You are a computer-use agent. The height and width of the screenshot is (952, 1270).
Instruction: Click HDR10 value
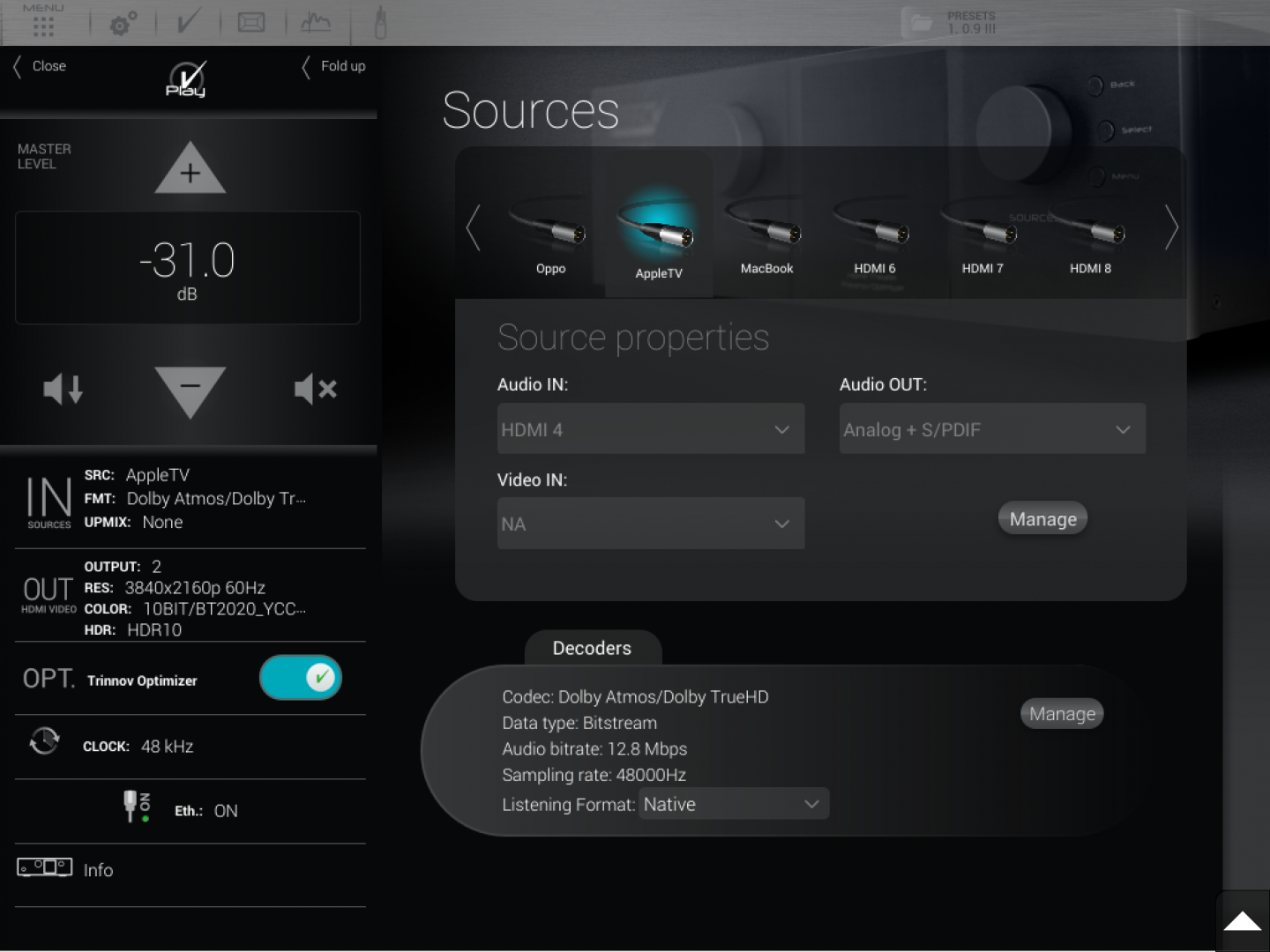click(154, 630)
